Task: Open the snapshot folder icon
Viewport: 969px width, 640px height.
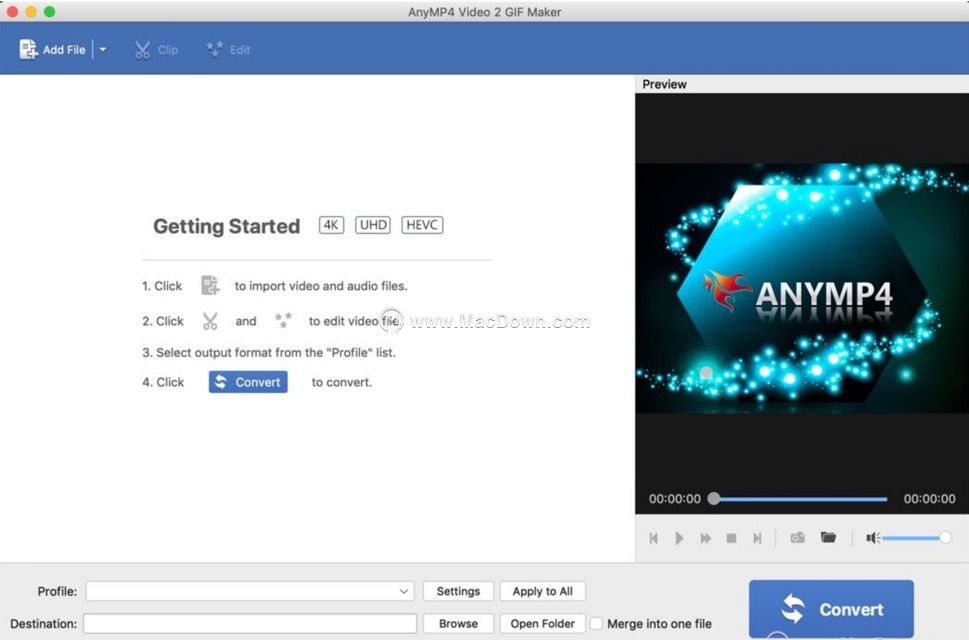Action: 828,537
